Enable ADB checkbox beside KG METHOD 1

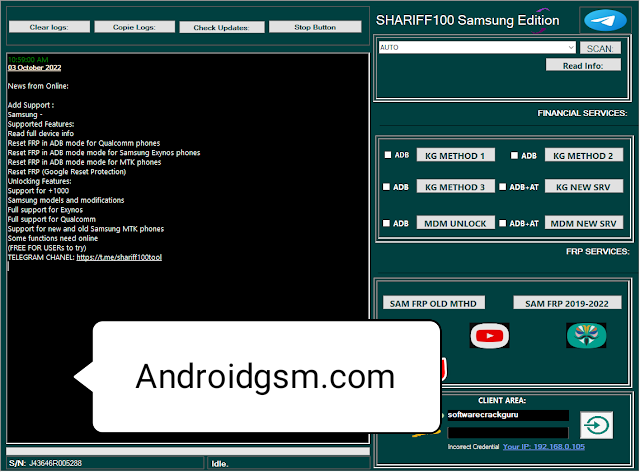tap(388, 155)
